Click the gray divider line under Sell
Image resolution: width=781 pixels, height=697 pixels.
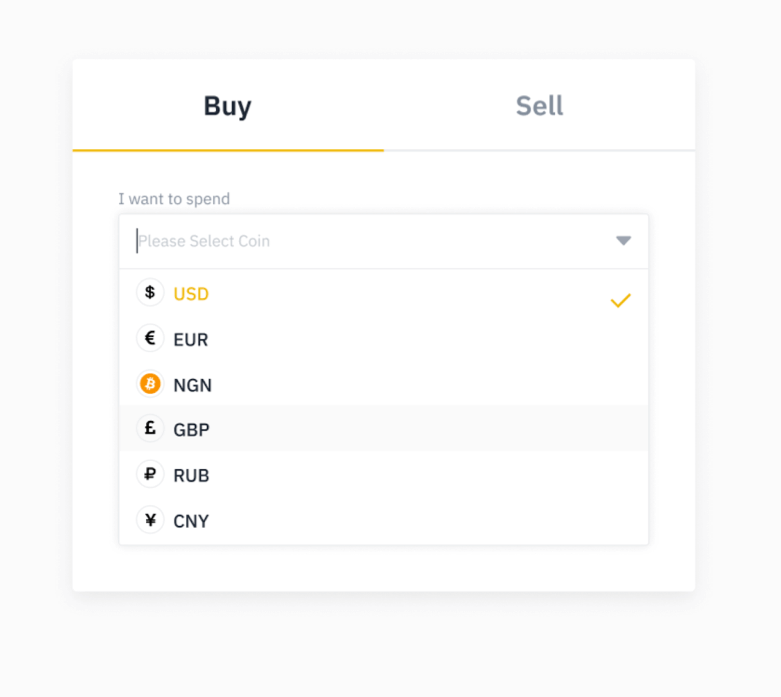pos(539,151)
